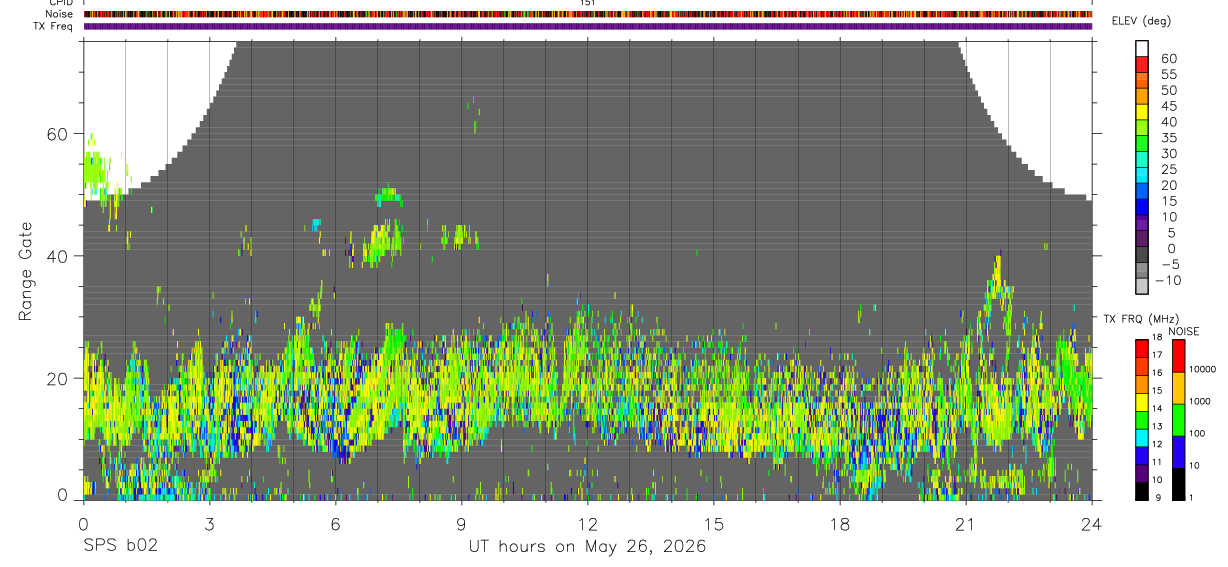Select the green segment of the NOISE bar
The height and width of the screenshot is (567, 1228).
pos(1178,420)
